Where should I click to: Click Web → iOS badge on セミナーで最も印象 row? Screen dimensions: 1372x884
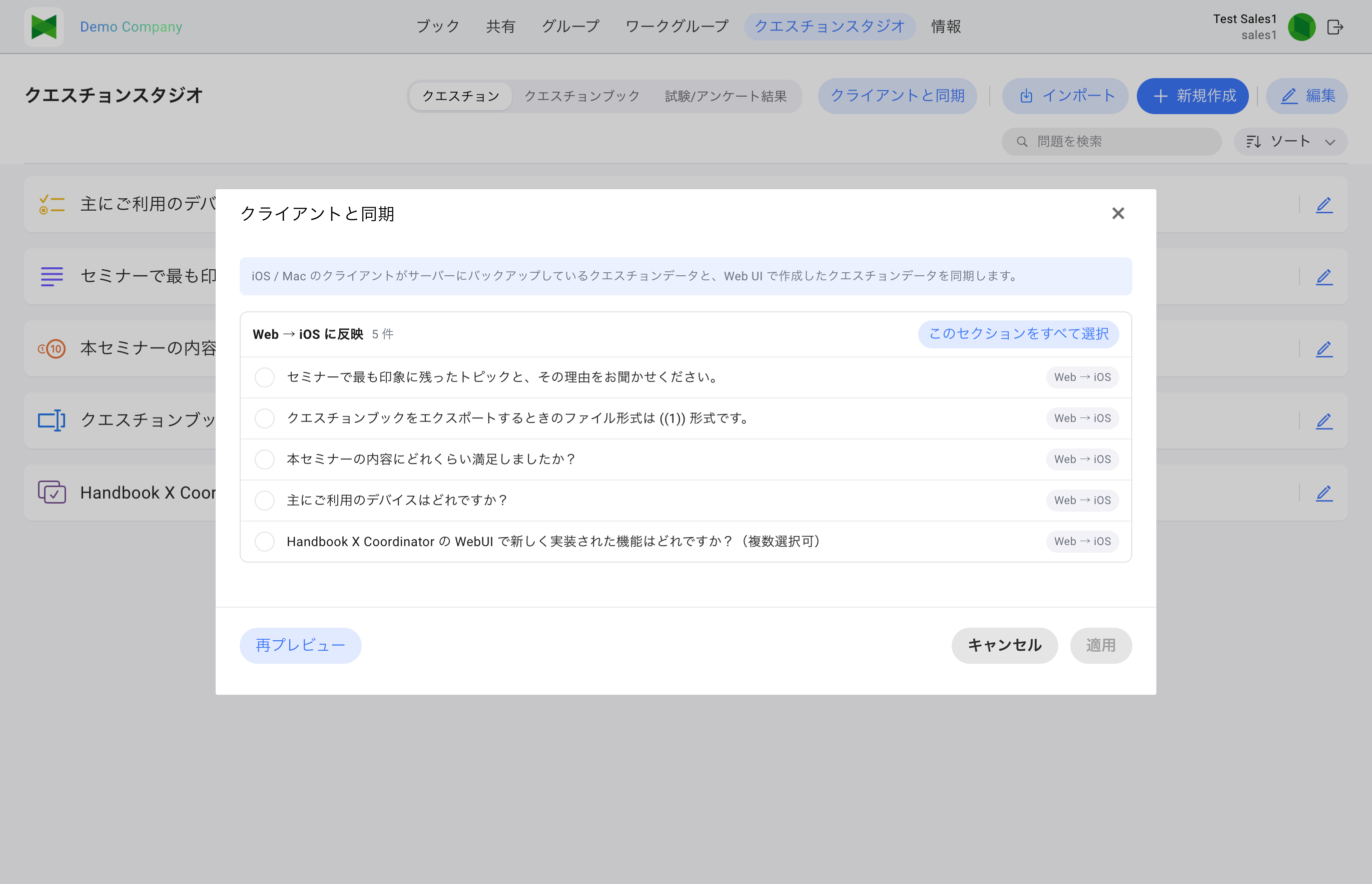(x=1082, y=378)
